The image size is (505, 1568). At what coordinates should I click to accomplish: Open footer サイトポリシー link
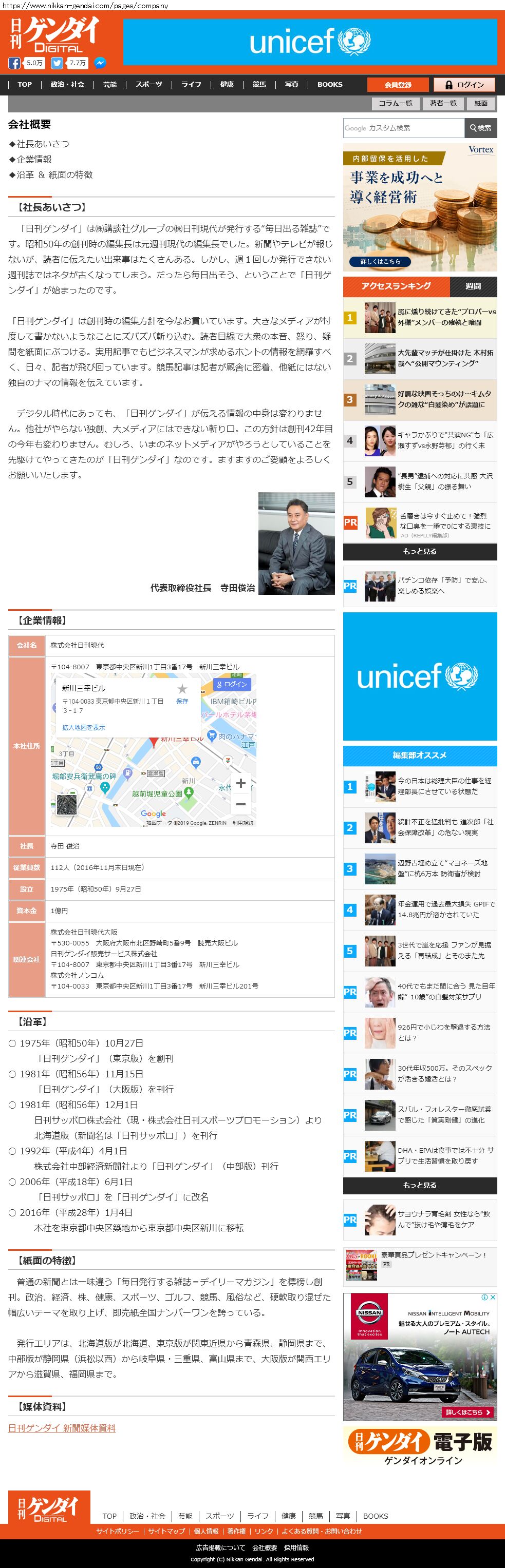tap(117, 1531)
